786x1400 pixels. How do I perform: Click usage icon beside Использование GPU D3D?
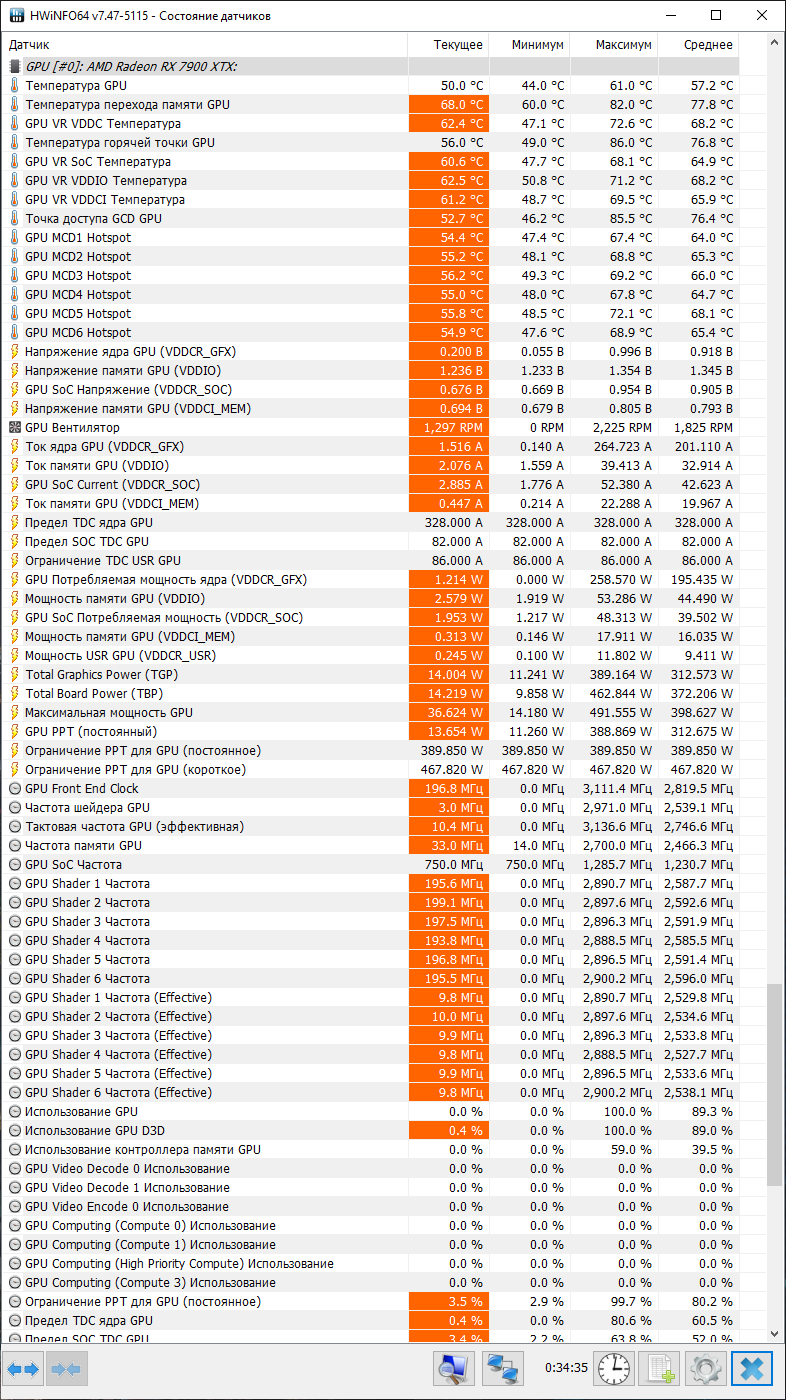coord(15,1131)
